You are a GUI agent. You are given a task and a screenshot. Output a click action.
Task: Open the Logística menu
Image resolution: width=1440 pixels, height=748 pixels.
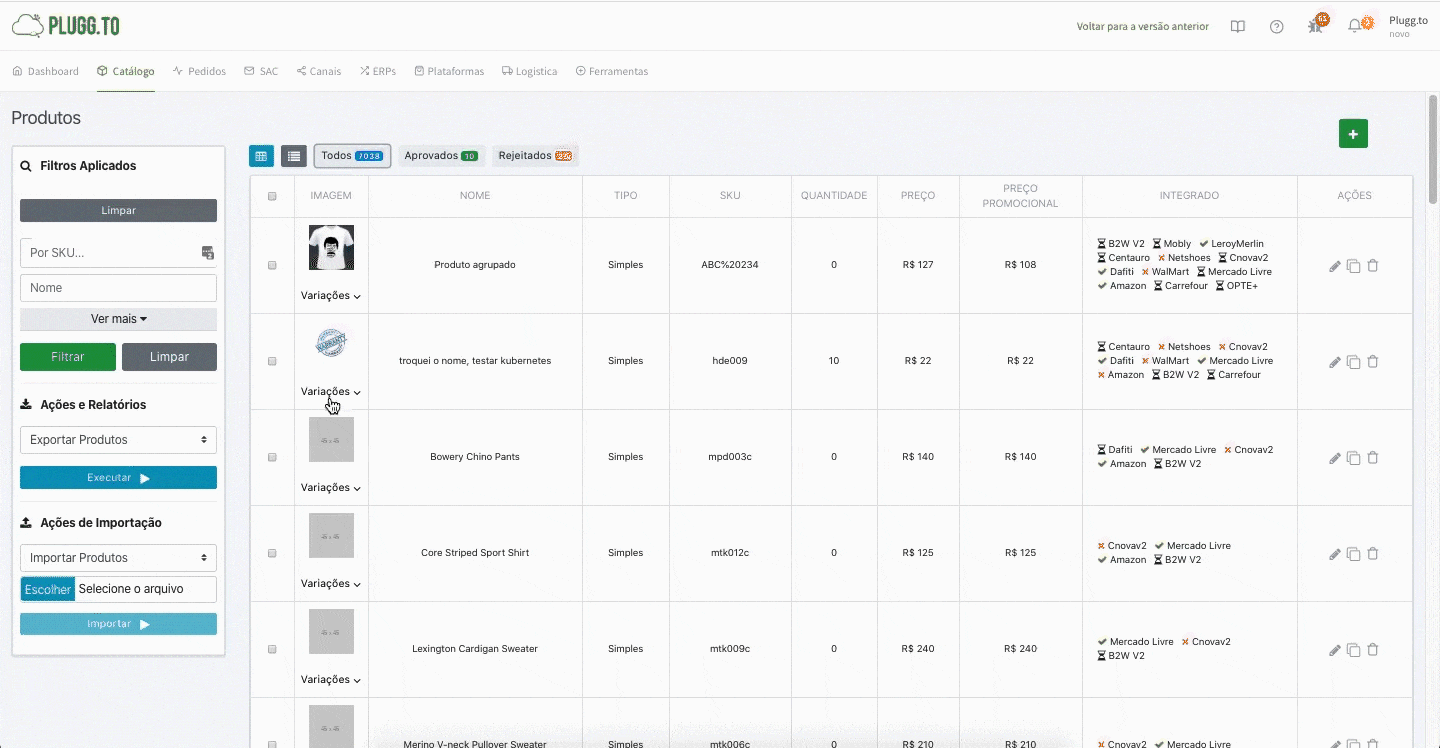click(530, 72)
